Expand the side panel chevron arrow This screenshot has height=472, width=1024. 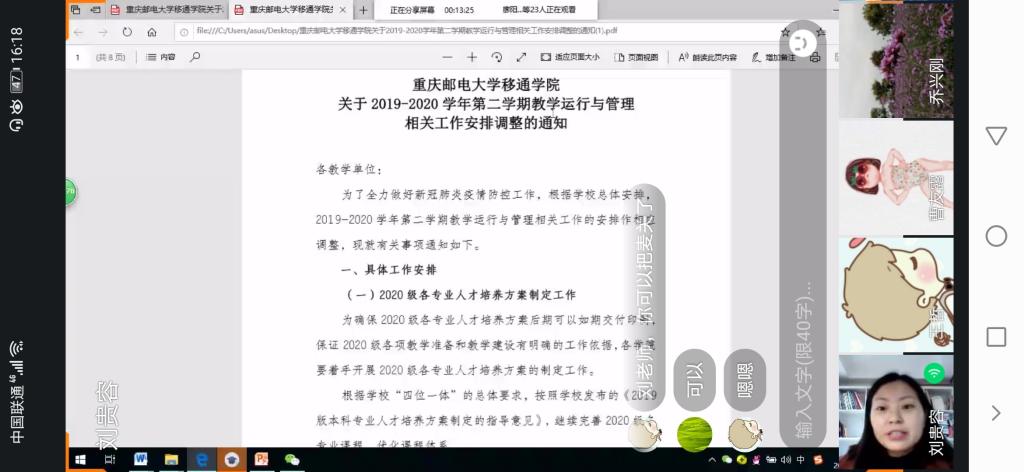[x=996, y=412]
